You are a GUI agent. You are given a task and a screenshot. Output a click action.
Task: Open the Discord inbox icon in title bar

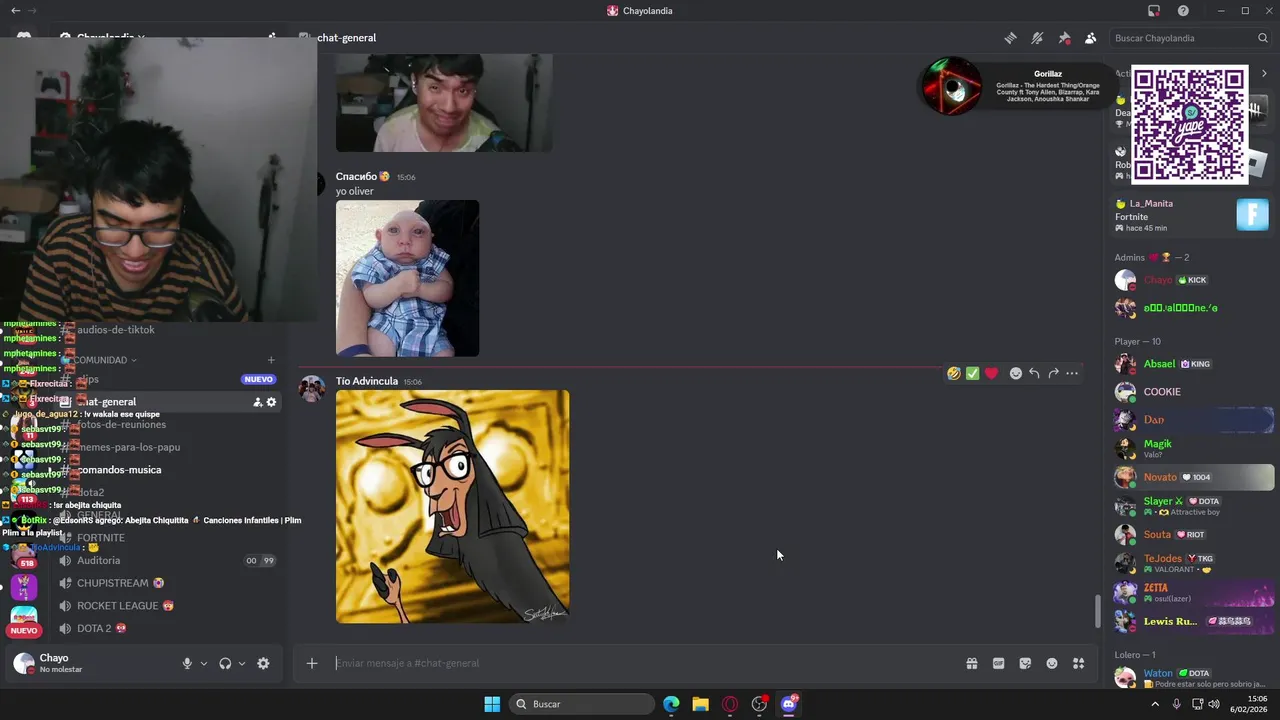click(x=1154, y=11)
